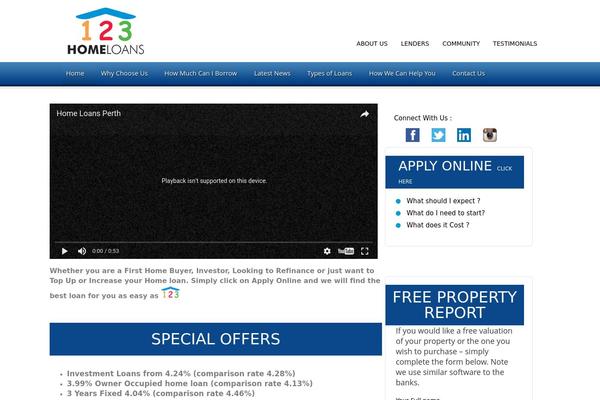
Task: Click '3 Years Fixed 4.04%' offer text
Action: [x=161, y=393]
